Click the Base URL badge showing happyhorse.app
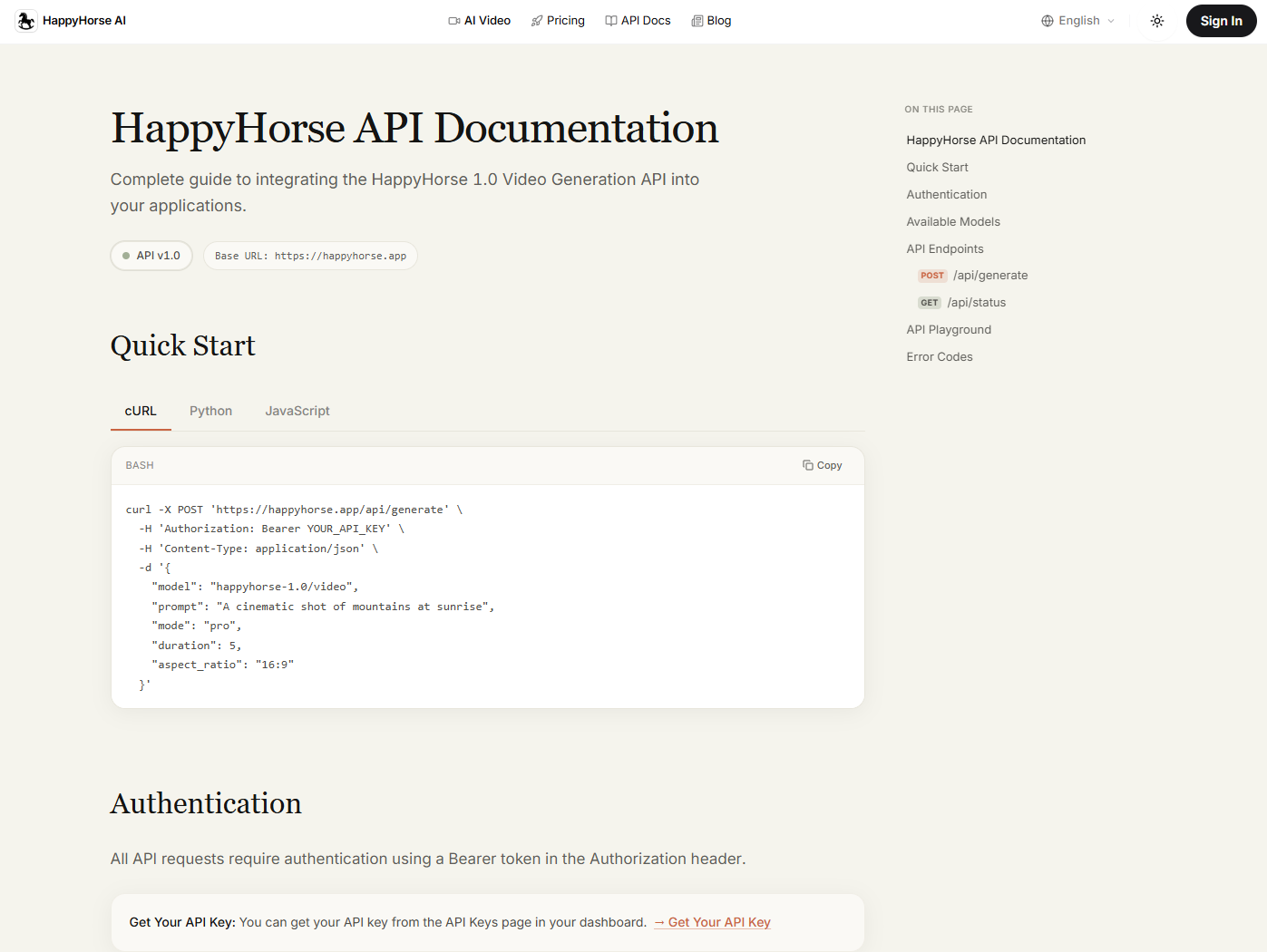This screenshot has width=1267, height=952. coord(310,256)
